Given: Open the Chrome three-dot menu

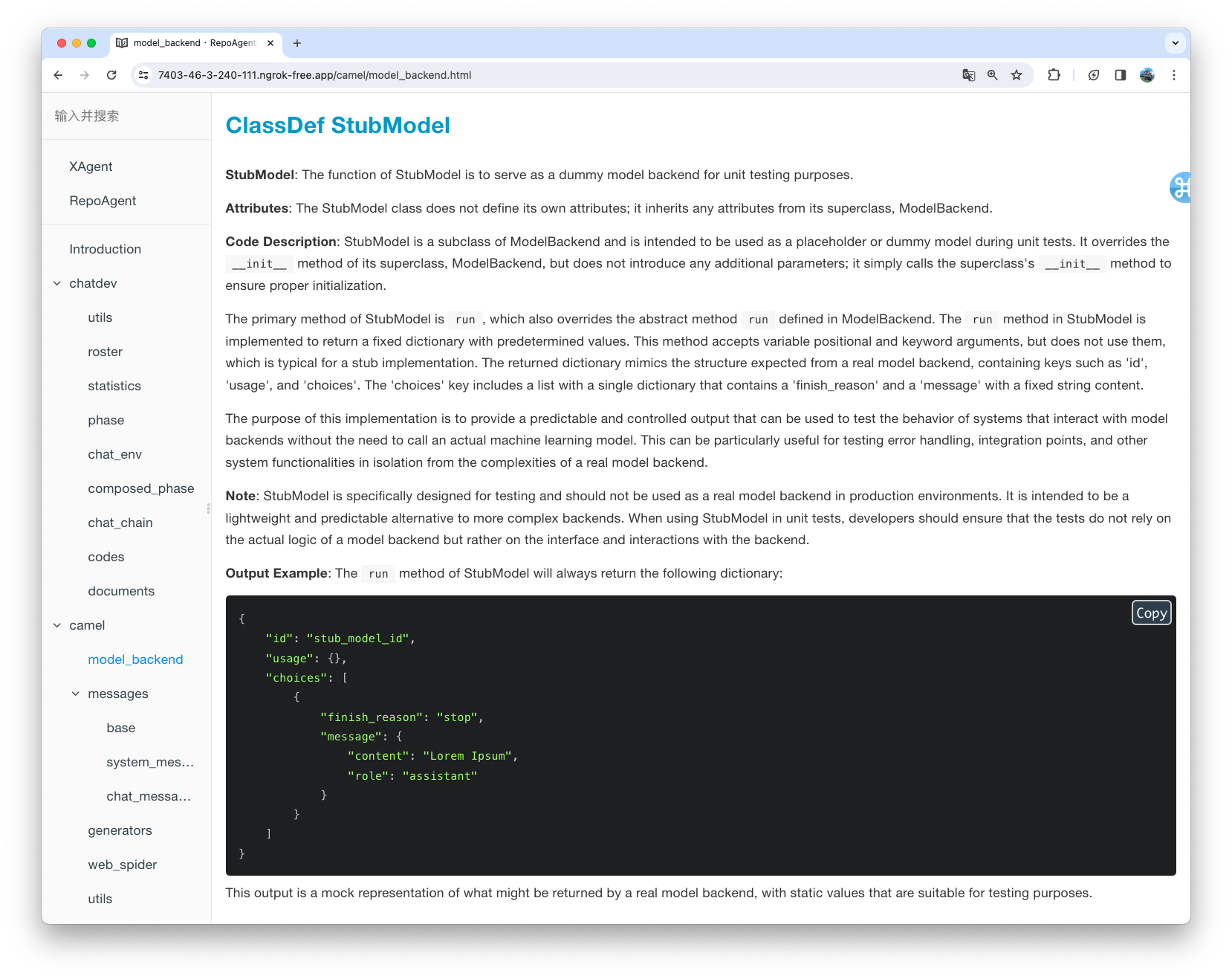Looking at the screenshot, I should click(1174, 75).
